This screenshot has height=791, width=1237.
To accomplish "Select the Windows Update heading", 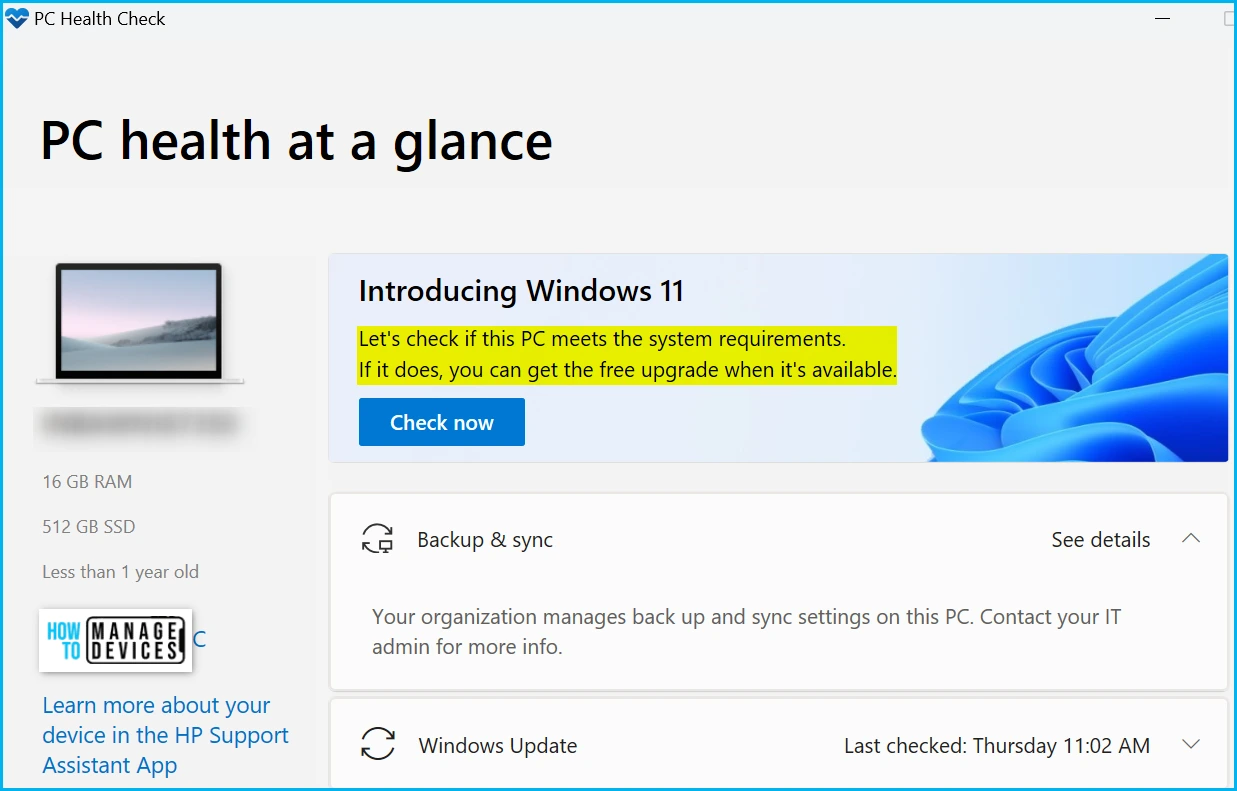I will click(498, 746).
